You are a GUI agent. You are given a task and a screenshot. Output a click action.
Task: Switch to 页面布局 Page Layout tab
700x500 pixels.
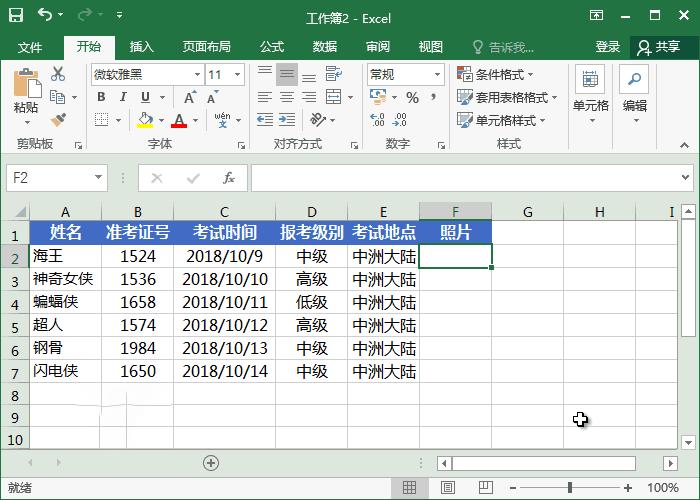pyautogui.click(x=206, y=47)
